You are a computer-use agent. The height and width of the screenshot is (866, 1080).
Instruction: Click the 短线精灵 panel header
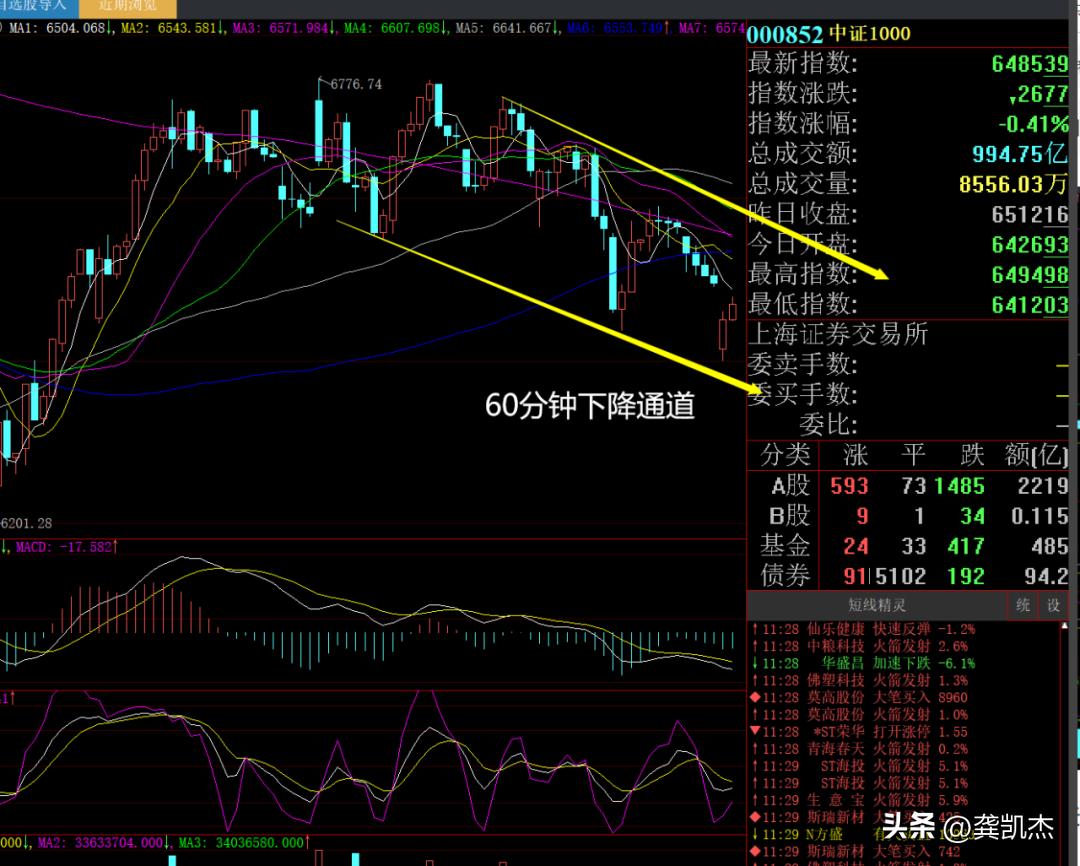pyautogui.click(x=876, y=605)
